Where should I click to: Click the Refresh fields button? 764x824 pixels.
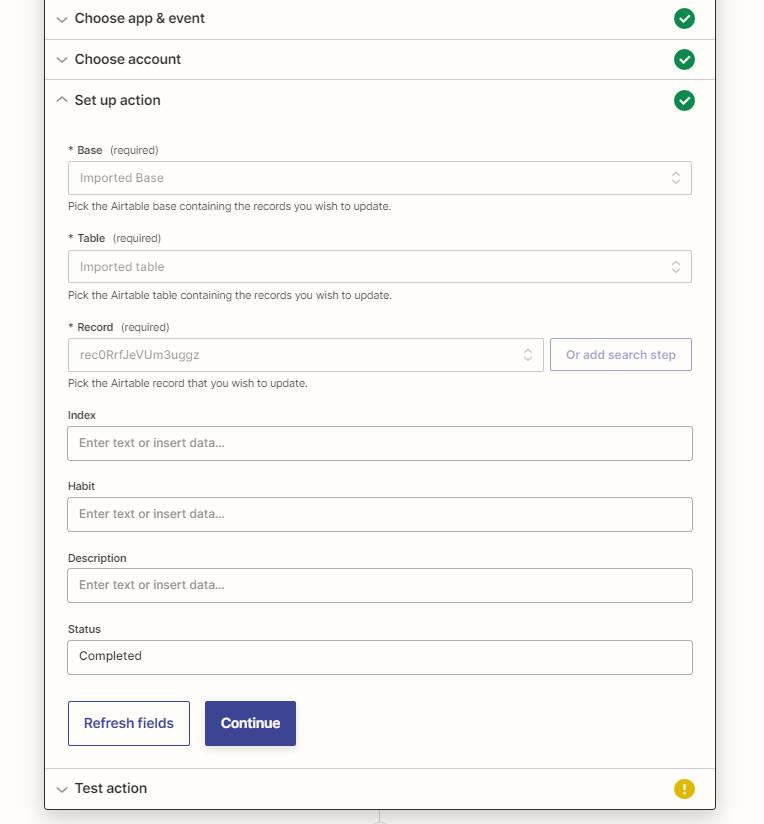[x=129, y=723]
